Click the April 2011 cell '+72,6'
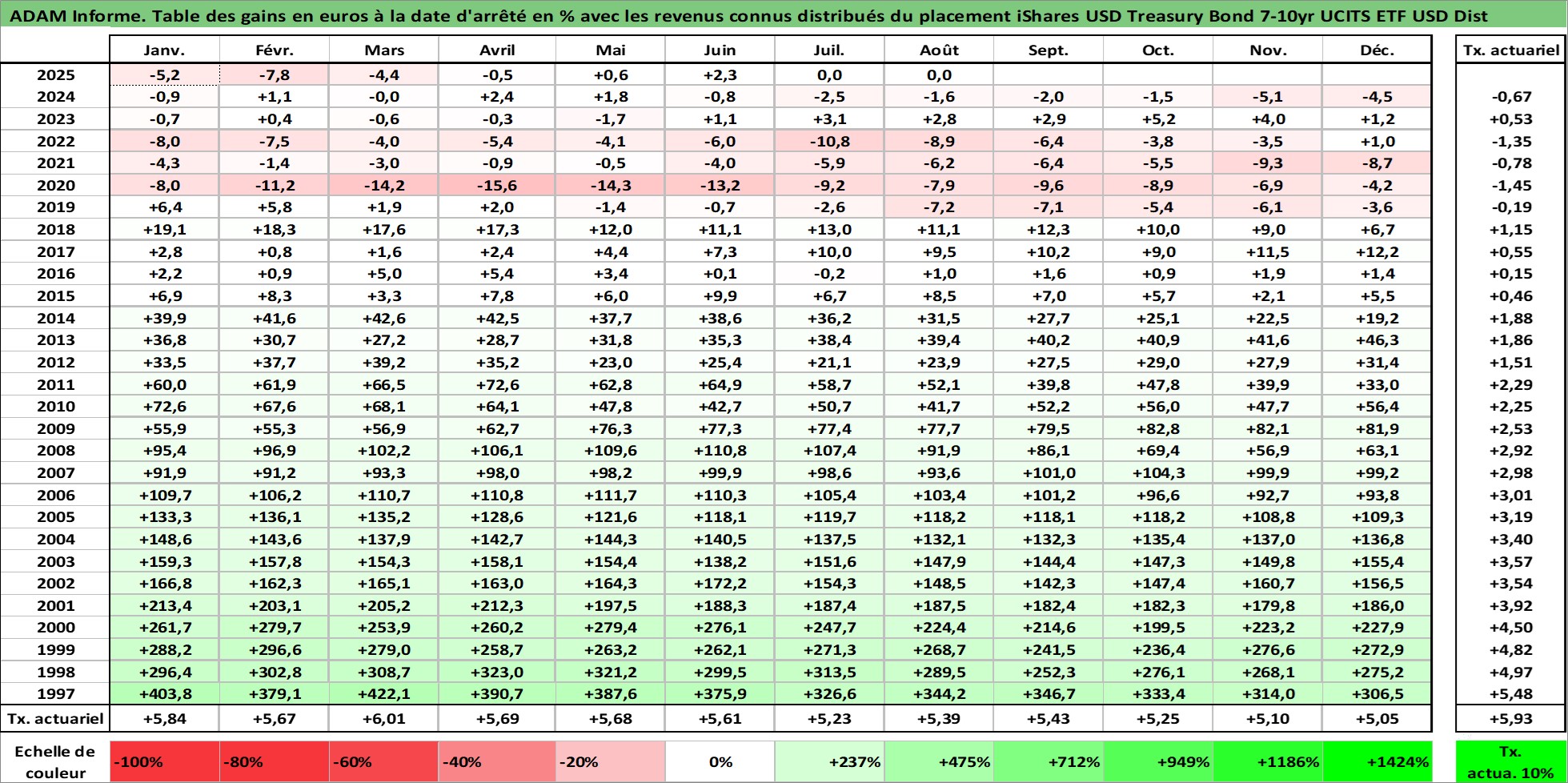This screenshot has height=783, width=1568. tap(496, 385)
